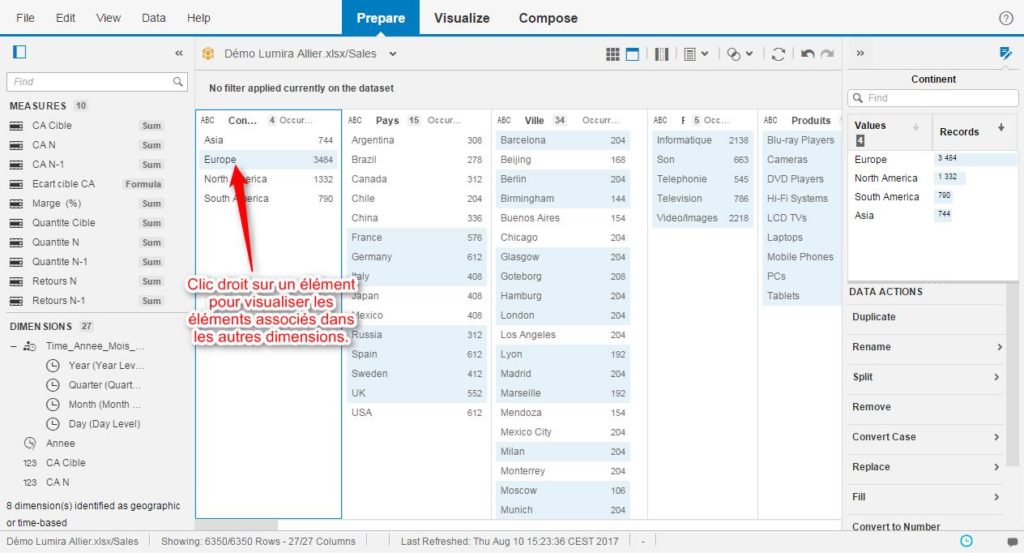Click the redo arrow icon

coord(827,54)
